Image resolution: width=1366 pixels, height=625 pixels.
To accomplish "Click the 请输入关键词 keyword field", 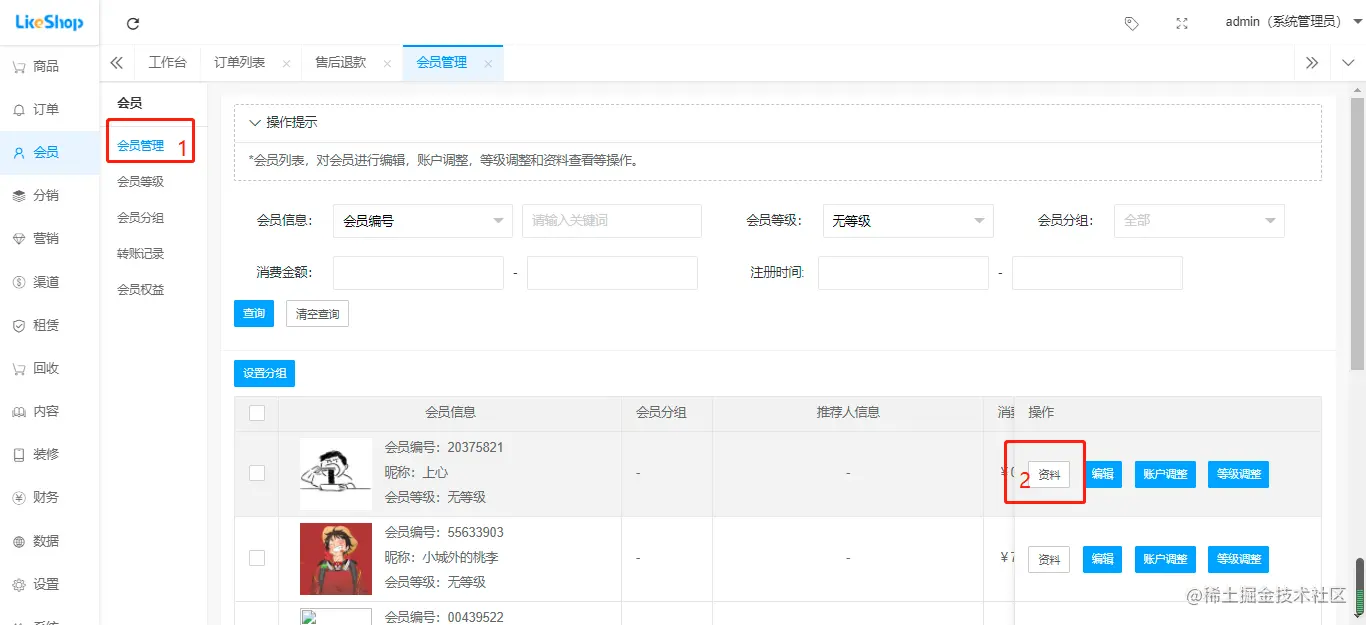I will 612,221.
